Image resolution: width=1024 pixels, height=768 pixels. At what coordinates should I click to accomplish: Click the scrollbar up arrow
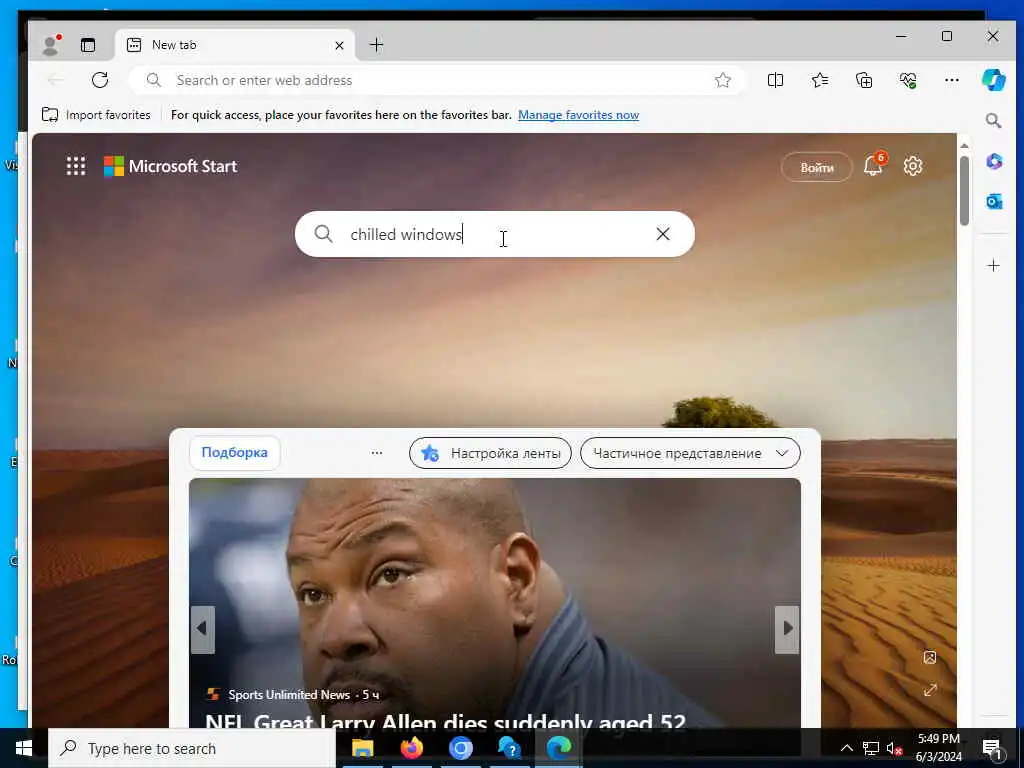(x=964, y=145)
